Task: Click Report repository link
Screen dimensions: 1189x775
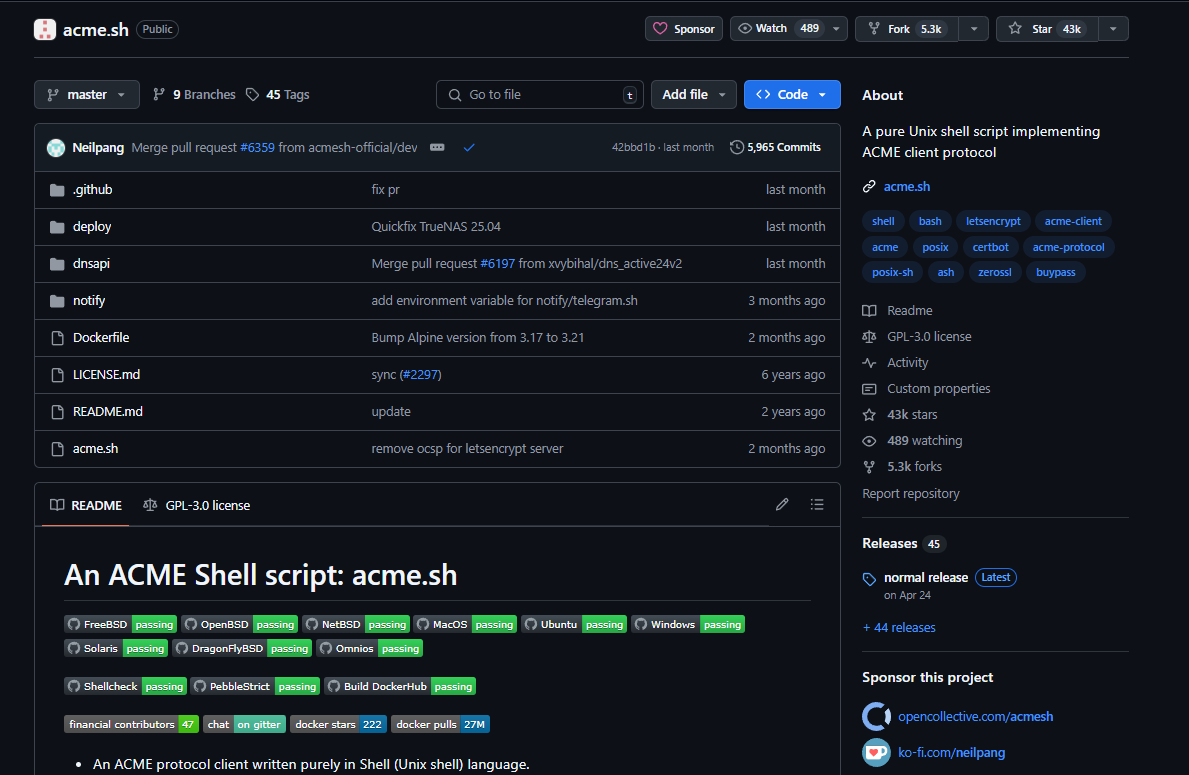Action: pyautogui.click(x=911, y=494)
